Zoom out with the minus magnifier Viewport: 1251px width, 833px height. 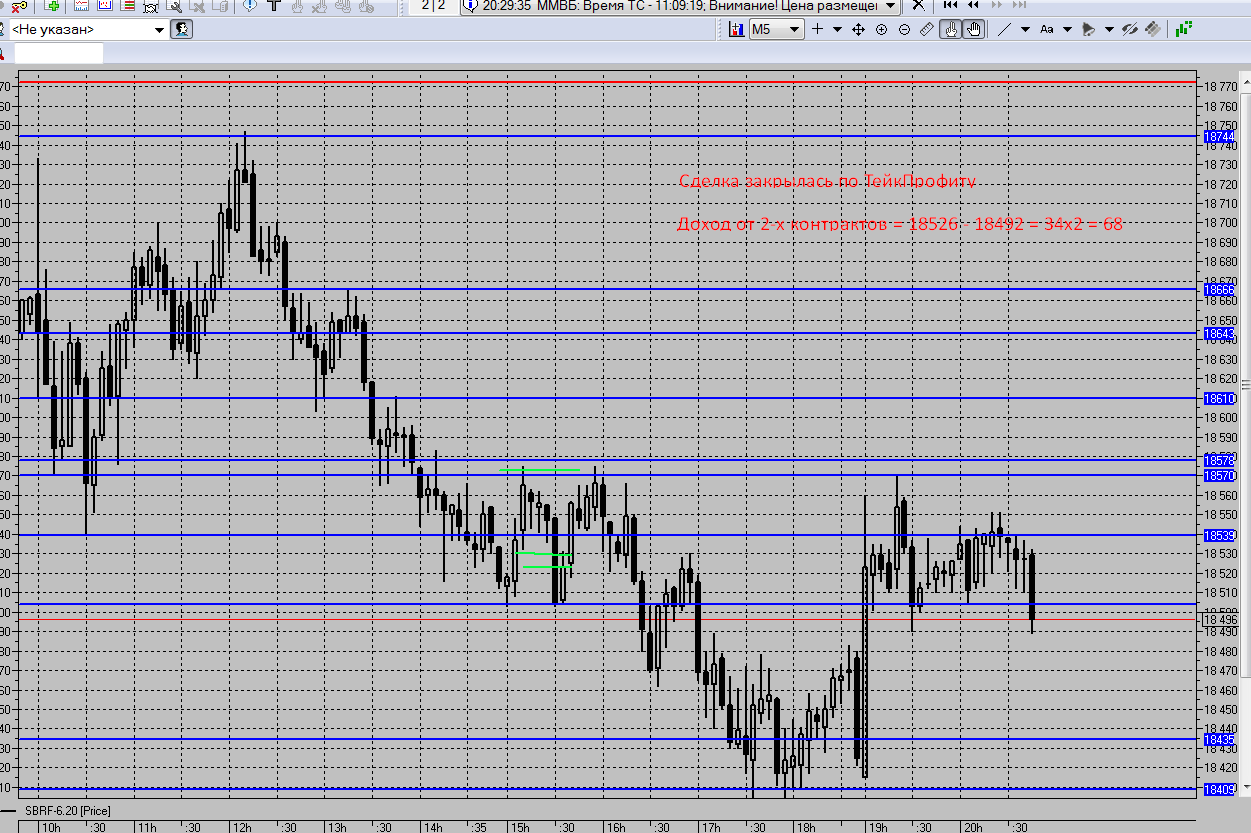pyautogui.click(x=904, y=29)
